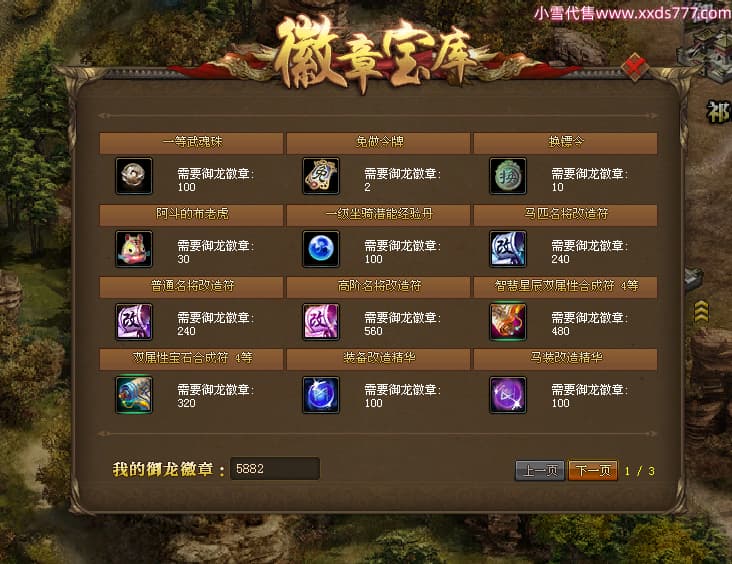Select the pink 高阶名将改造符 icon
This screenshot has width=732, height=564.
[321, 322]
